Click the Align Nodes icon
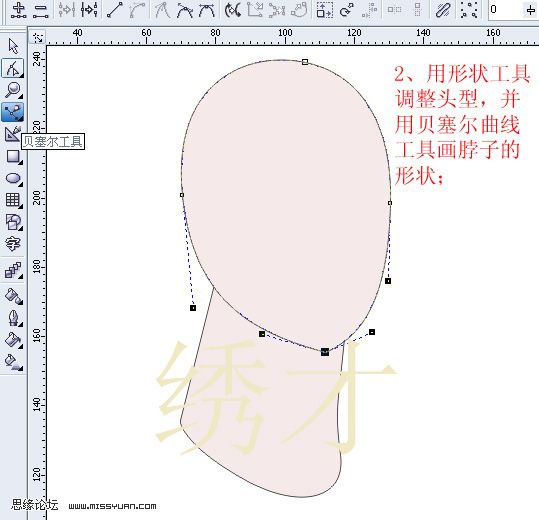The image size is (539, 520). click(370, 9)
